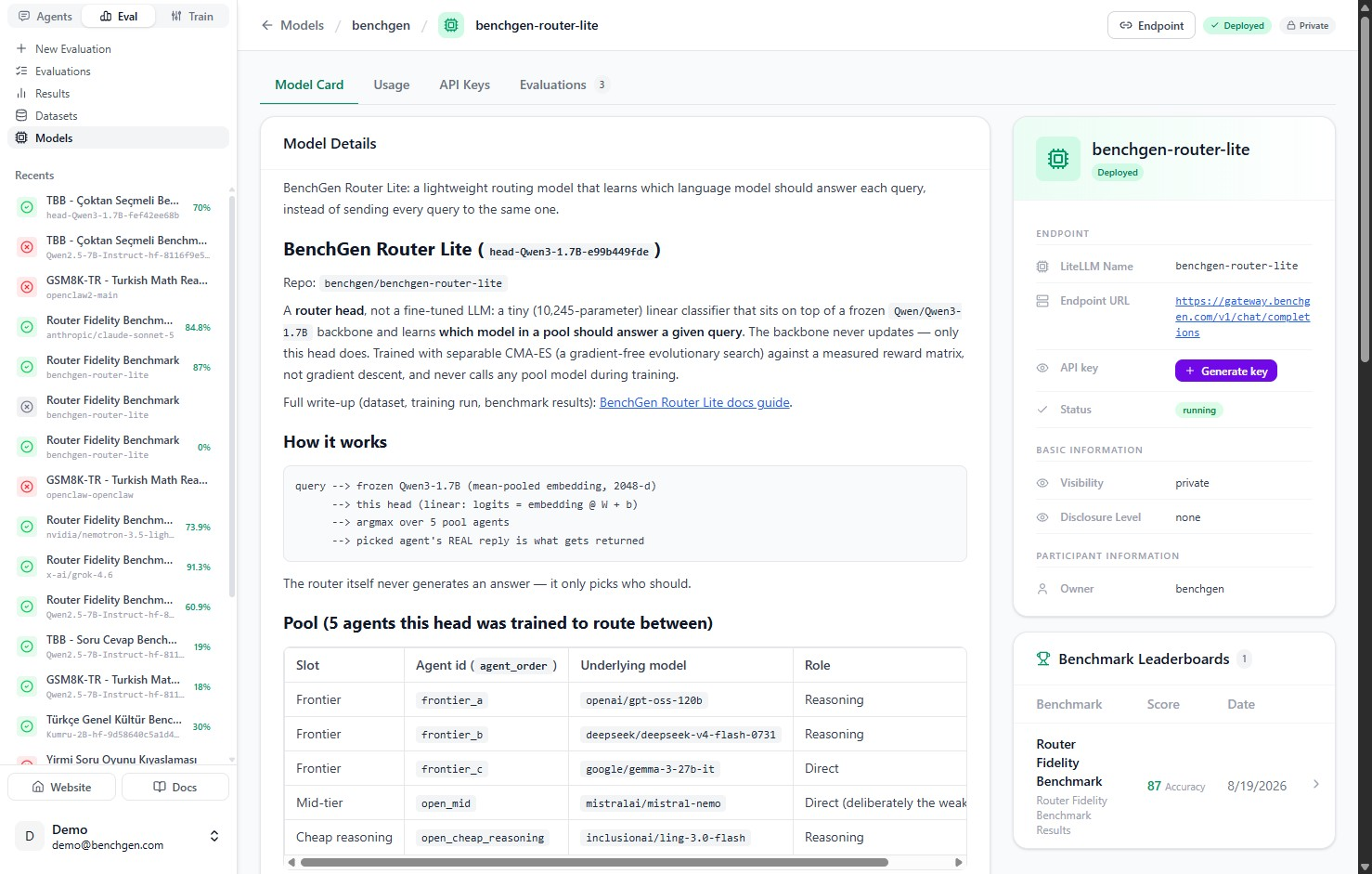
Task: Click success icon of the 60.9% Router Fidelity run
Action: pos(27,607)
